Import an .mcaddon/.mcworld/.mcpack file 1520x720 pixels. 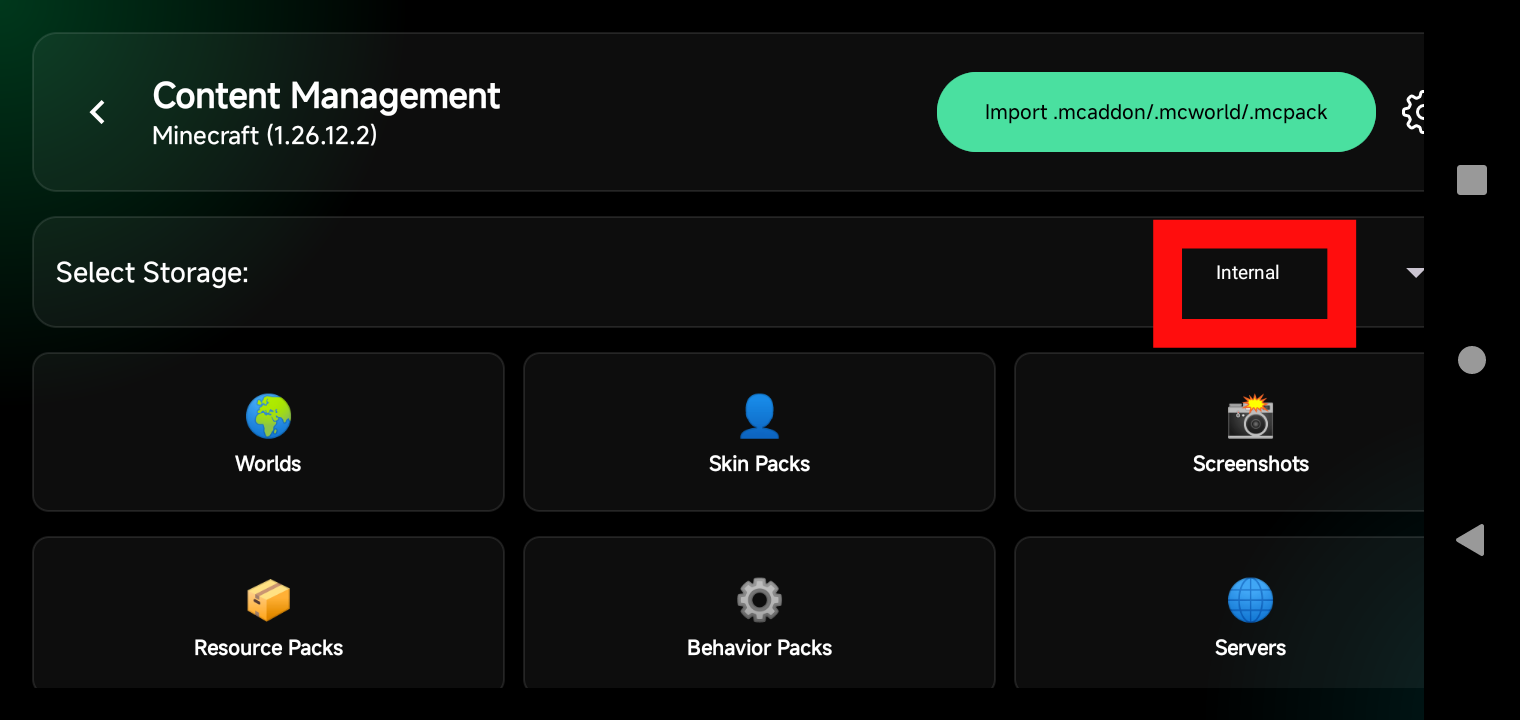point(1155,112)
